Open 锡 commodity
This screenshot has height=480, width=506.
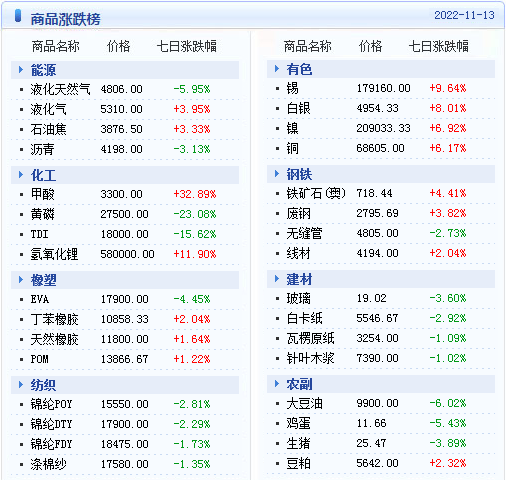pos(292,88)
